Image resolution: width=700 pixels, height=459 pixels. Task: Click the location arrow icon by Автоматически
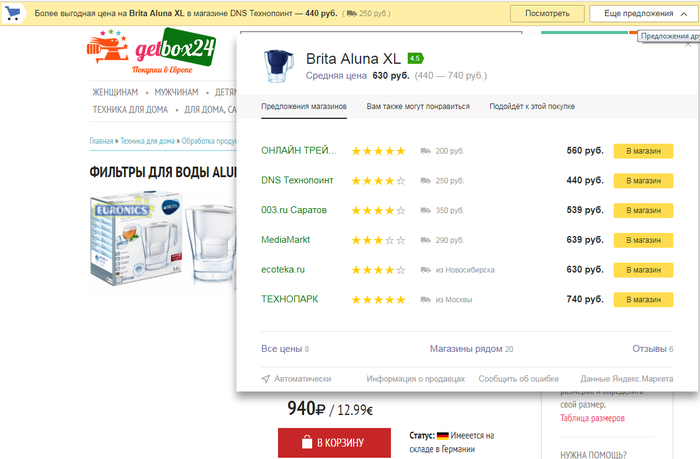coord(266,379)
